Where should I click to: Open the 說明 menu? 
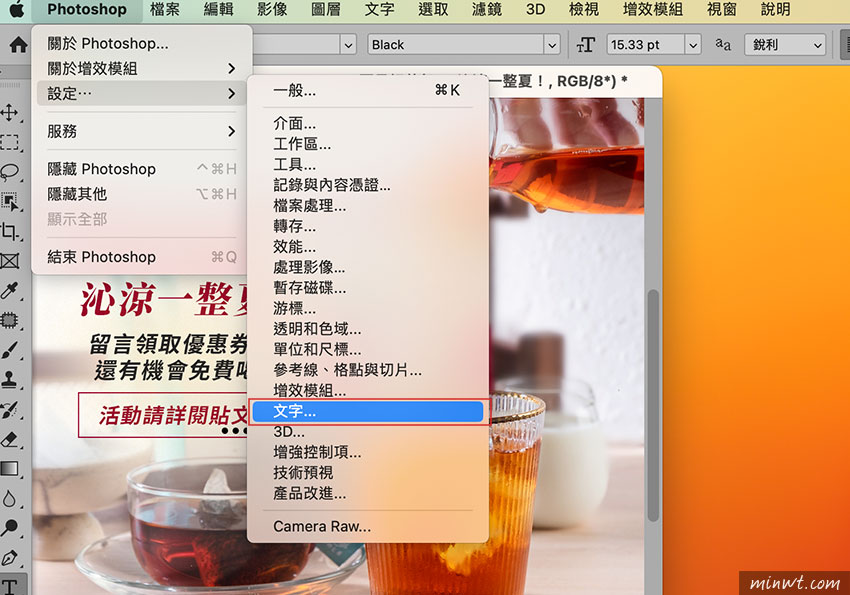point(775,9)
